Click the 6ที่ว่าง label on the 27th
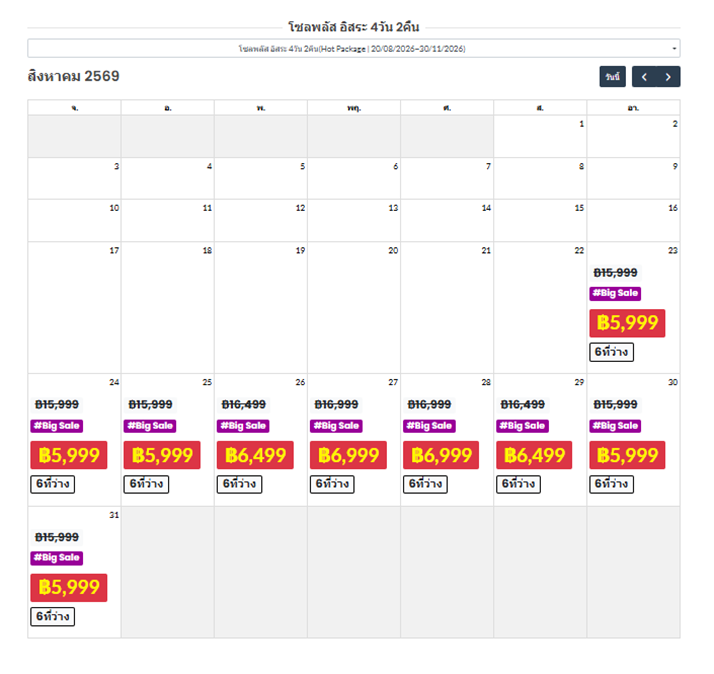 (332, 484)
